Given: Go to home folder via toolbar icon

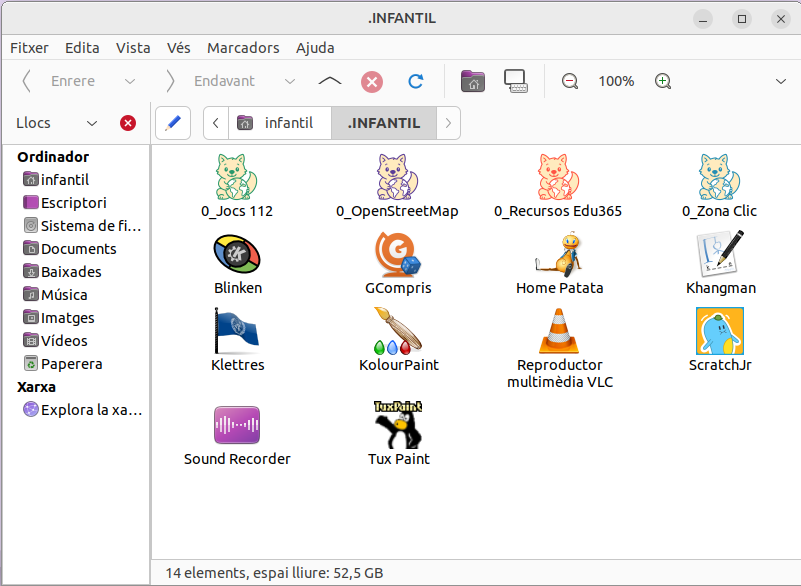Looking at the screenshot, I should [x=472, y=81].
